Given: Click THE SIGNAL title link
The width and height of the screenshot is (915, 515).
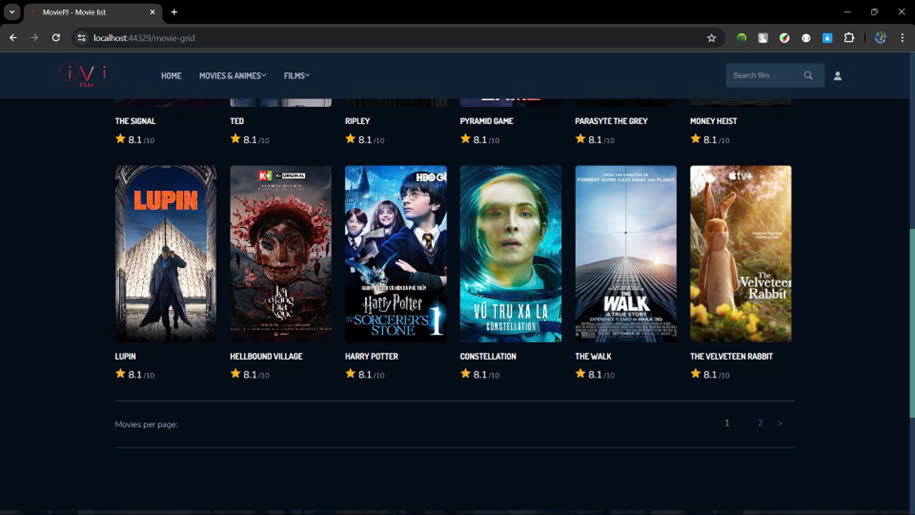Looking at the screenshot, I should 135,121.
